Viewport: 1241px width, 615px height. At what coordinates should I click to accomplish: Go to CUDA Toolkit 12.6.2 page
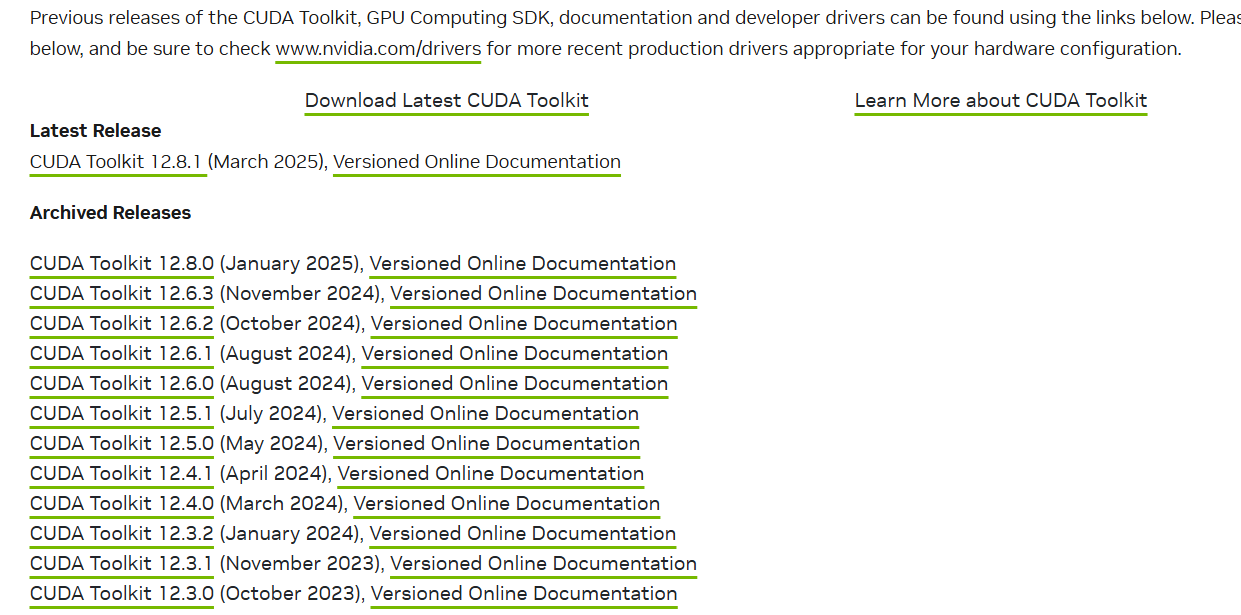122,324
